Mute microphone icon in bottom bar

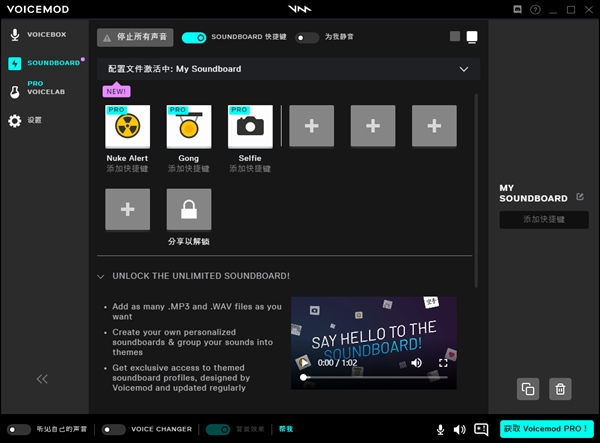[x=440, y=429]
